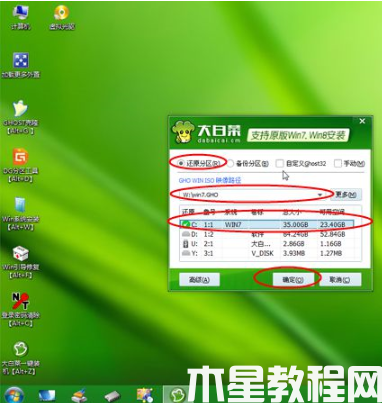Expand the image path dropdown arrow

[x=320, y=195]
